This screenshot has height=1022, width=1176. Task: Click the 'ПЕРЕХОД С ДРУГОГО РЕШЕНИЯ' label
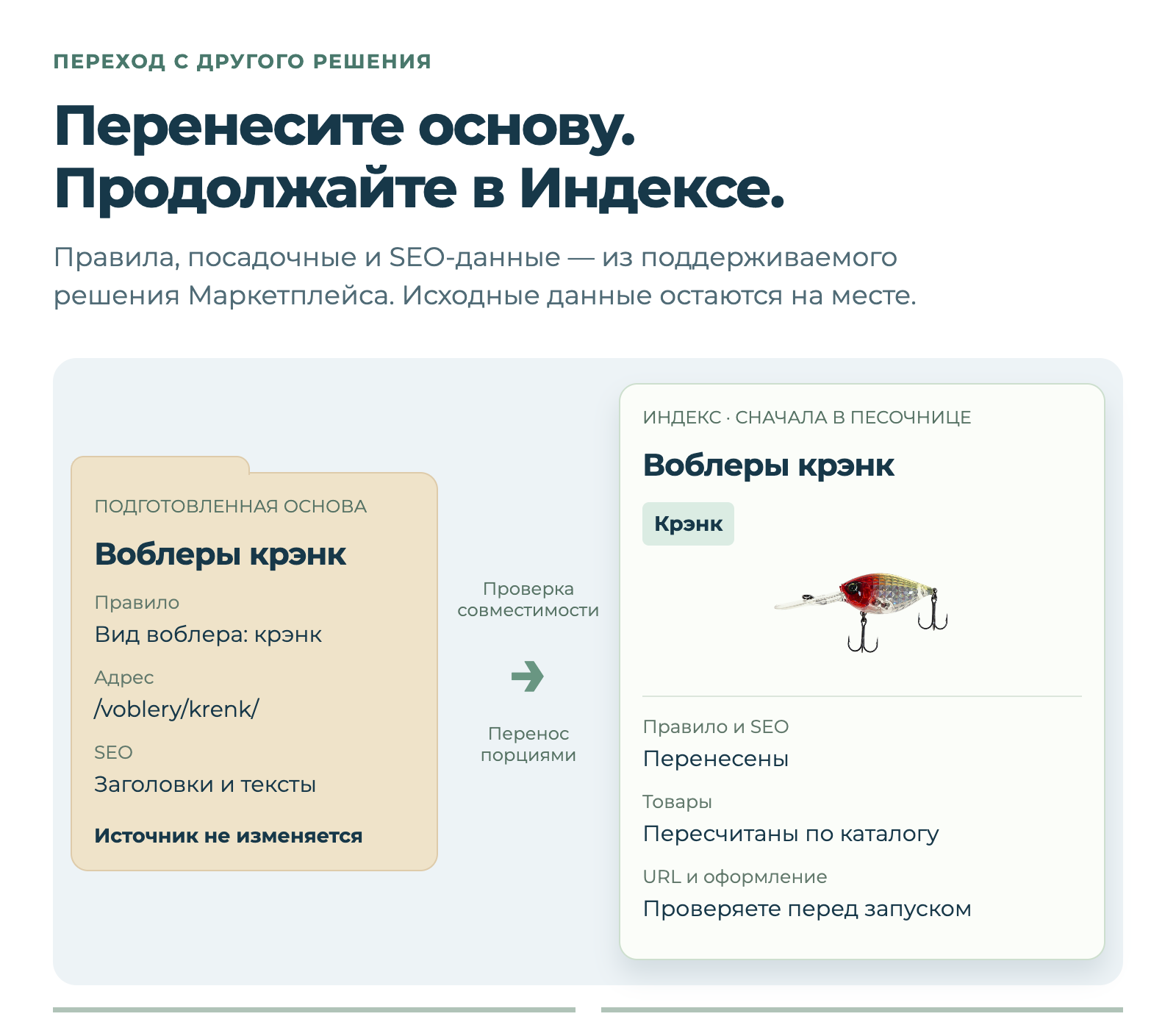(243, 61)
